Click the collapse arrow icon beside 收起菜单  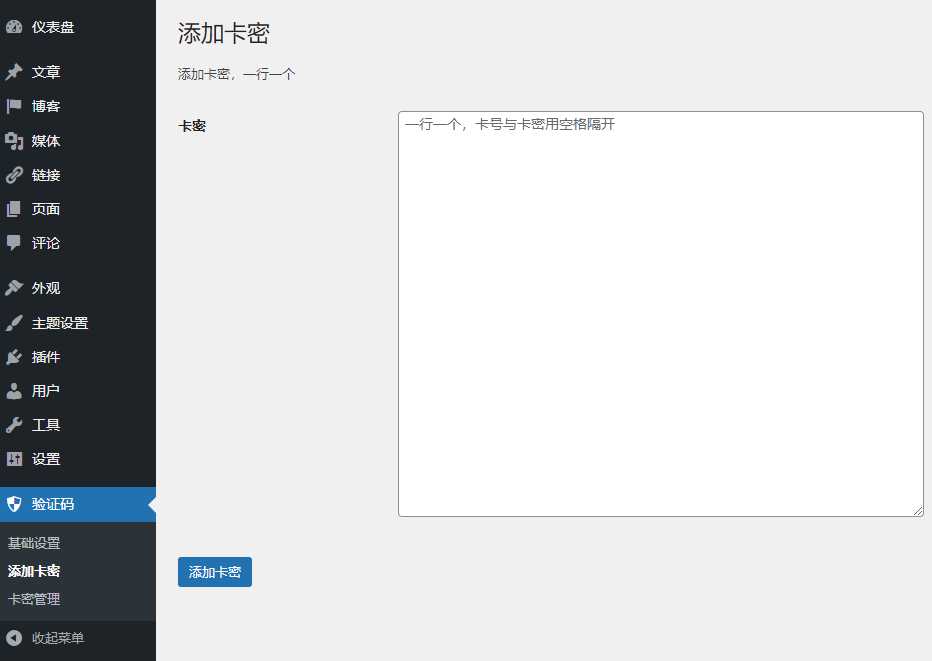coord(14,638)
